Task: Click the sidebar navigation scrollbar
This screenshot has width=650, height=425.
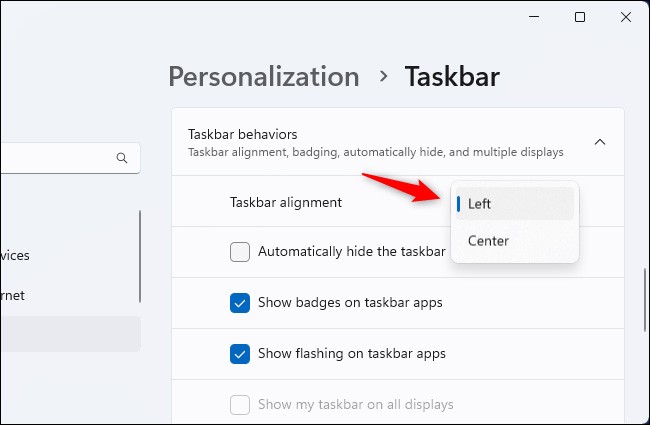Action: (140, 255)
